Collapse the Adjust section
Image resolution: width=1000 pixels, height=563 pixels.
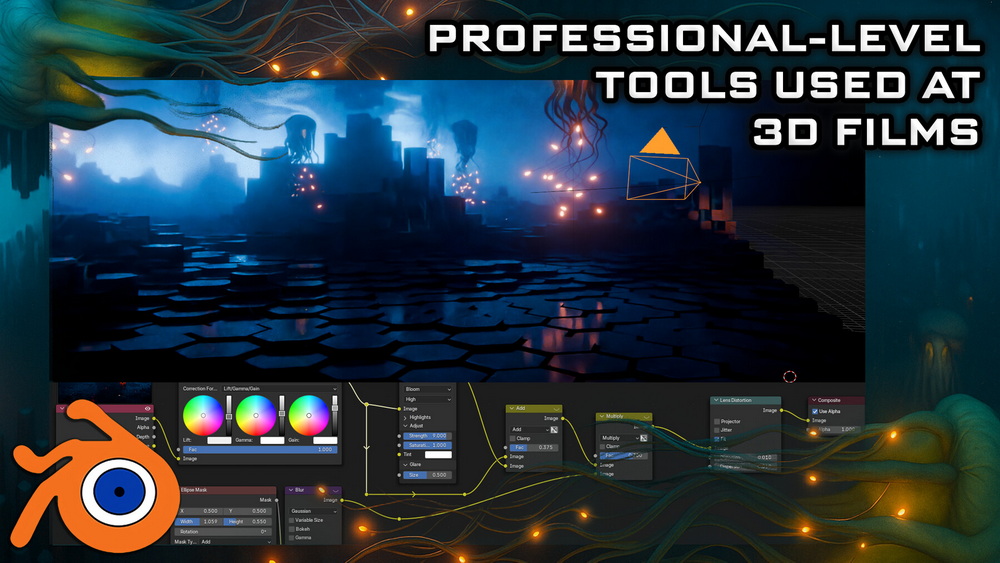[406, 426]
